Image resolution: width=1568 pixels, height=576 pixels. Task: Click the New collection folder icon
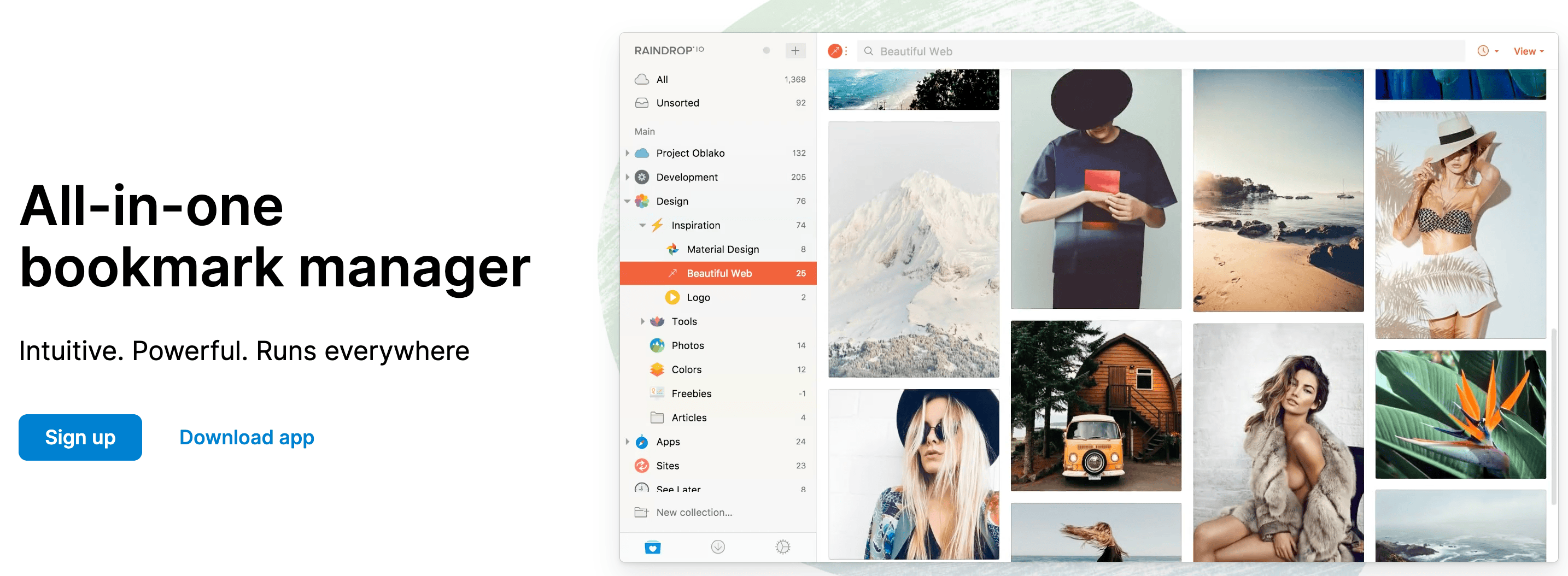point(641,512)
